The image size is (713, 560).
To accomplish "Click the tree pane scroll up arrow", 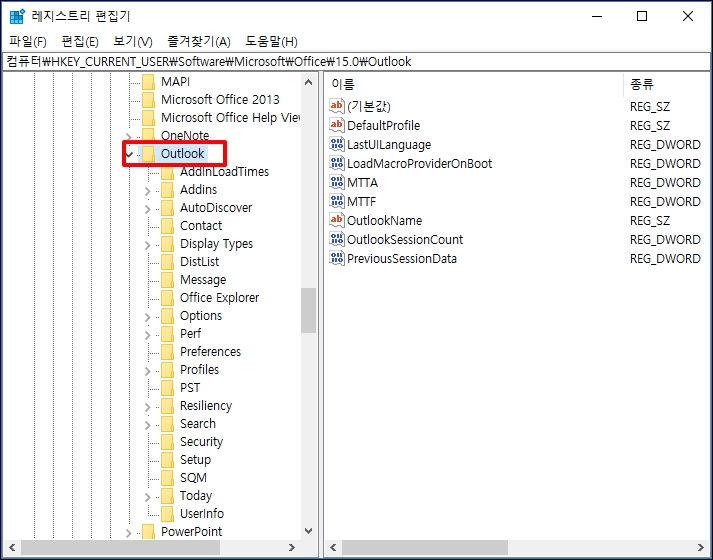I will [x=308, y=82].
